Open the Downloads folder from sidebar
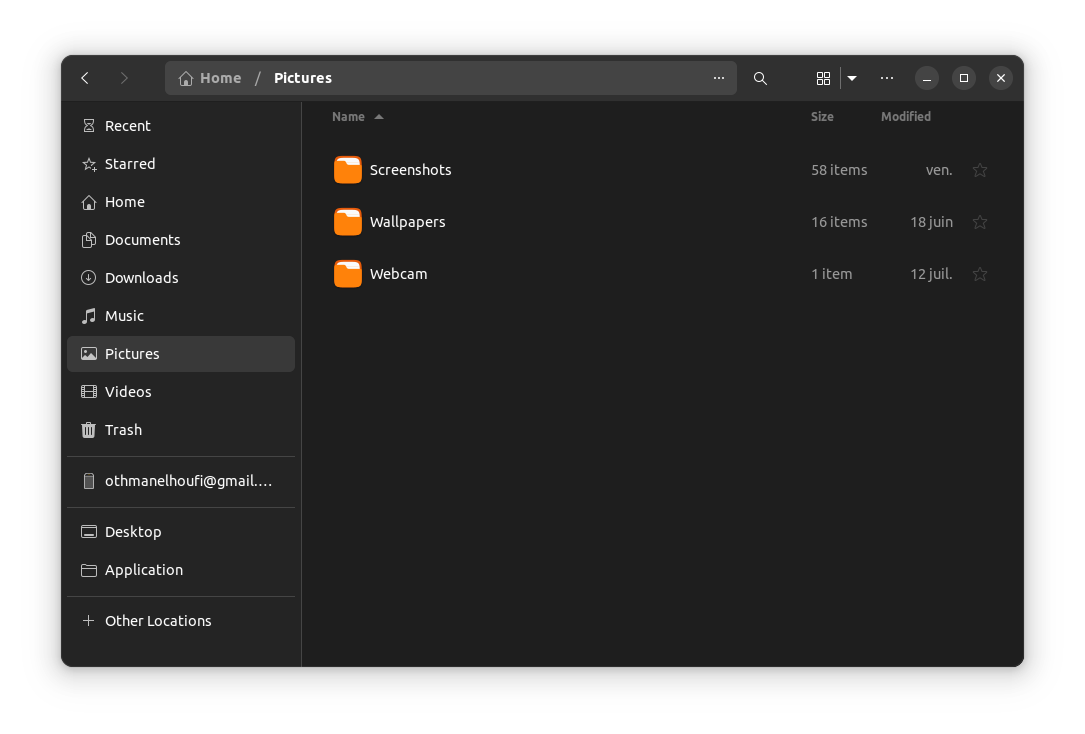The height and width of the screenshot is (734, 1085). tap(140, 277)
